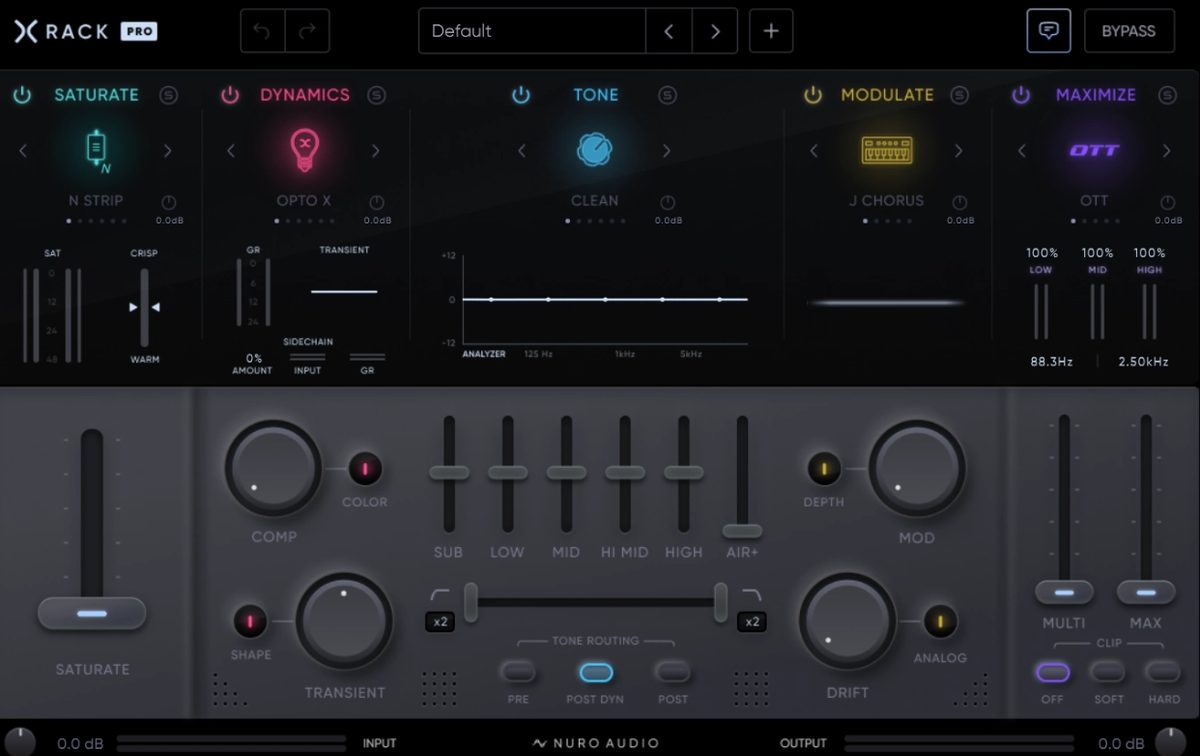1200x756 pixels.
Task: Click the Air+ EQ slider handle
Action: coord(742,531)
